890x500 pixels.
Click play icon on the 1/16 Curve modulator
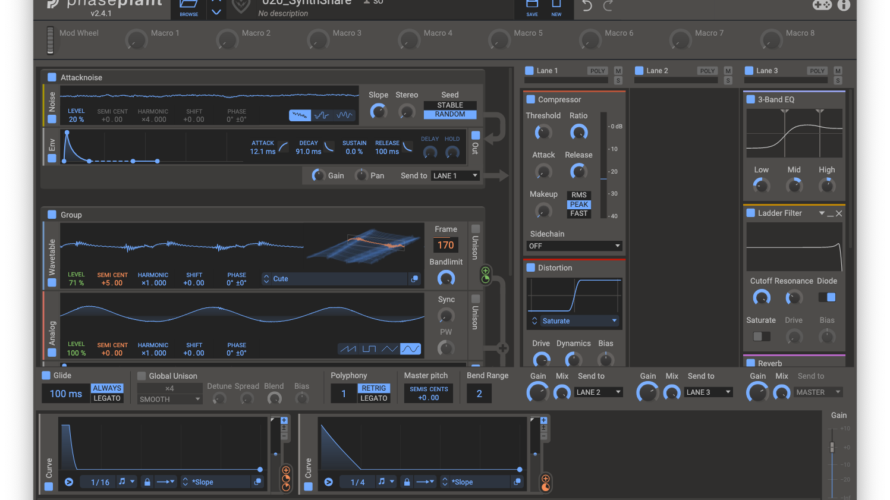69,482
